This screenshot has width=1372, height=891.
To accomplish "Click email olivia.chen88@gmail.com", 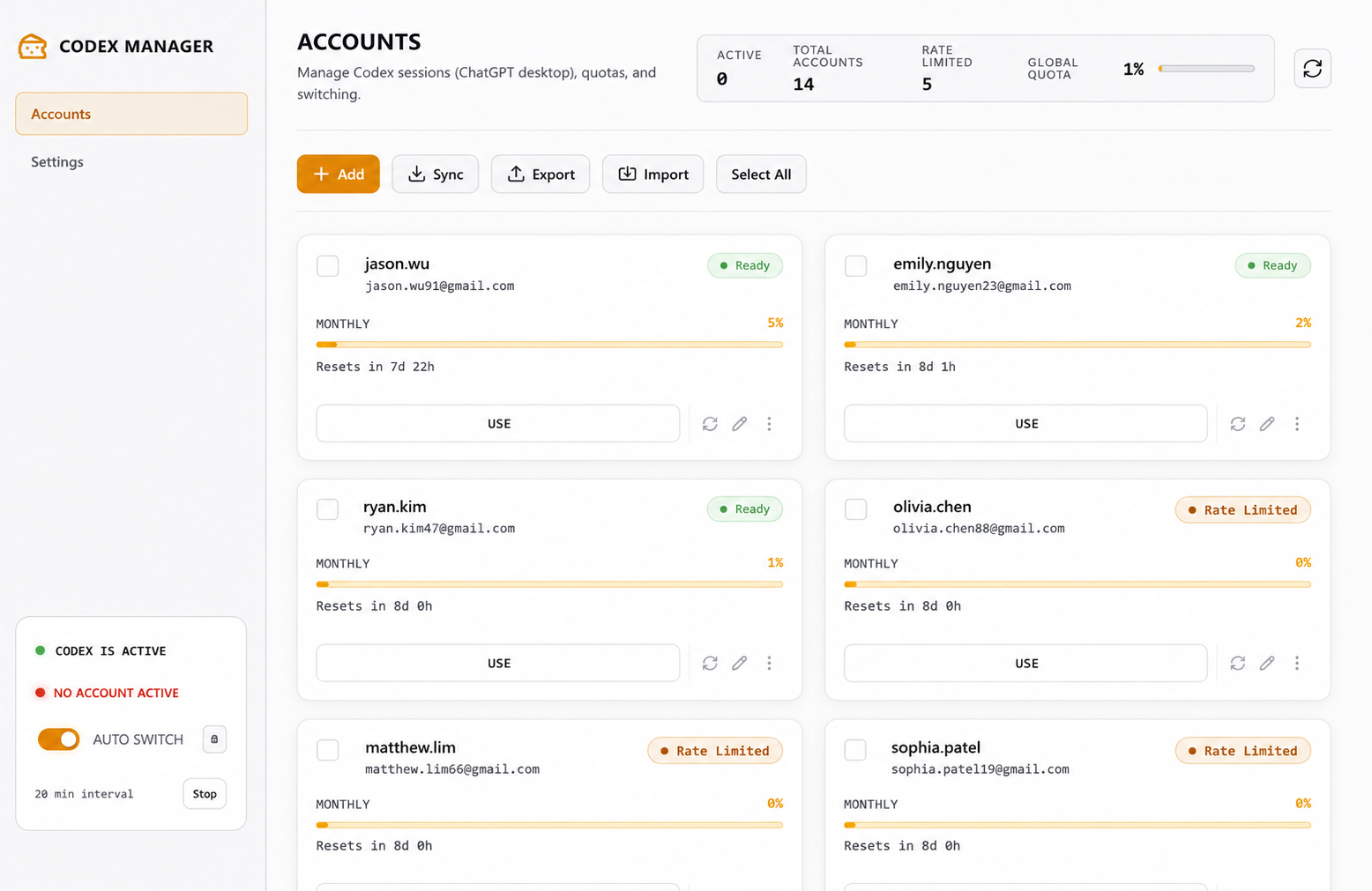I will (979, 529).
